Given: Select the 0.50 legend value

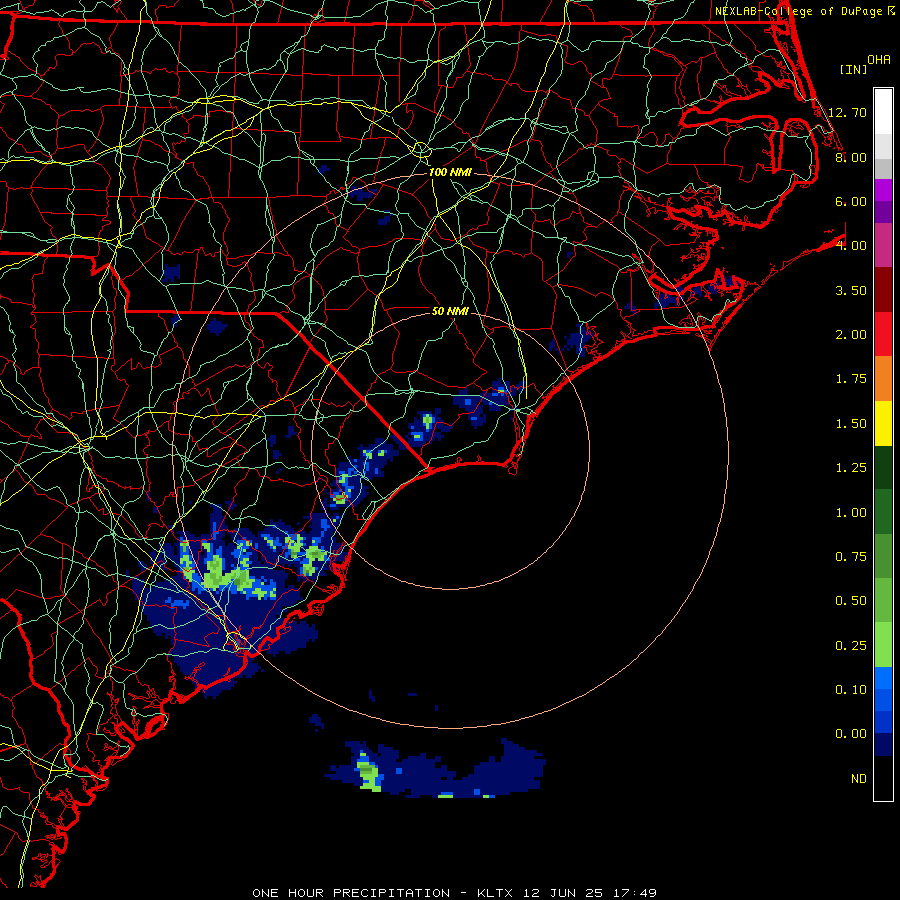Looking at the screenshot, I should [x=850, y=601].
